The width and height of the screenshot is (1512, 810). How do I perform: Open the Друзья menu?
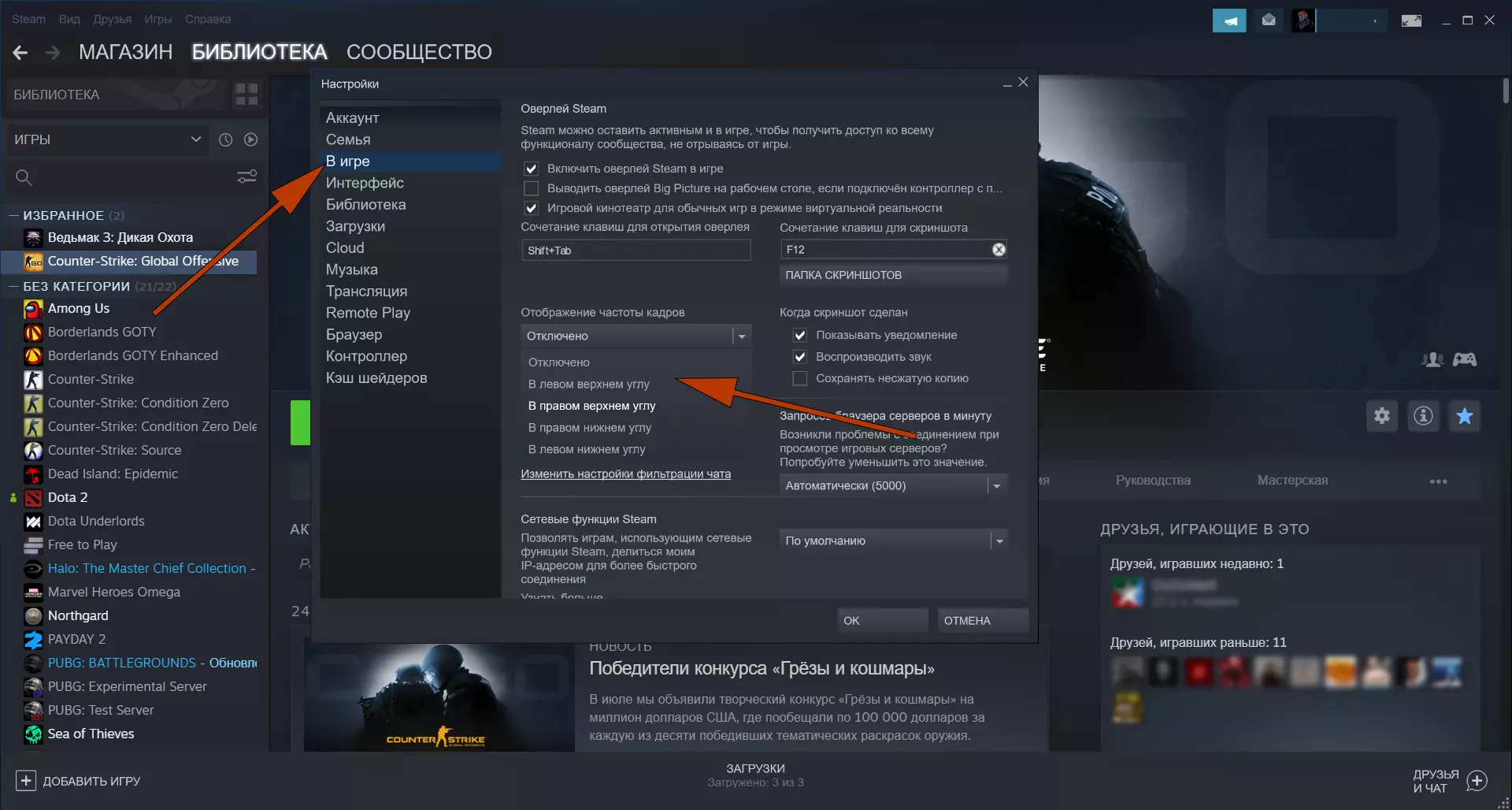pyautogui.click(x=112, y=19)
